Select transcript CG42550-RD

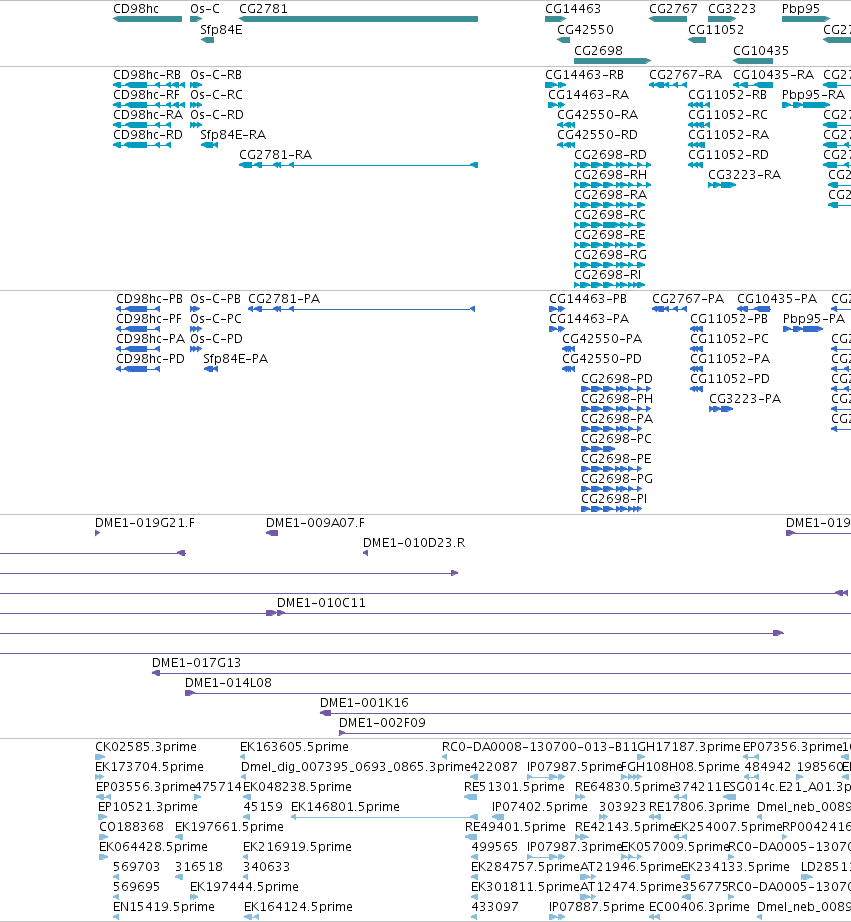tap(566, 145)
